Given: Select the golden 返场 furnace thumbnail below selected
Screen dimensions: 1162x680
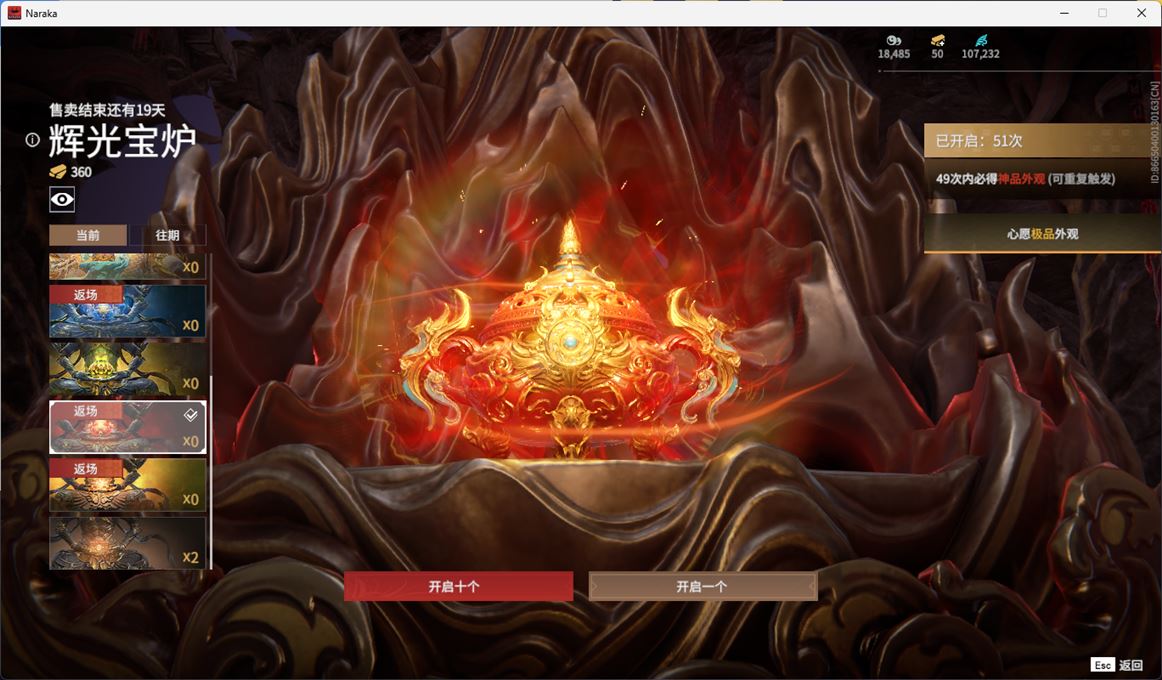Looking at the screenshot, I should (x=127, y=485).
